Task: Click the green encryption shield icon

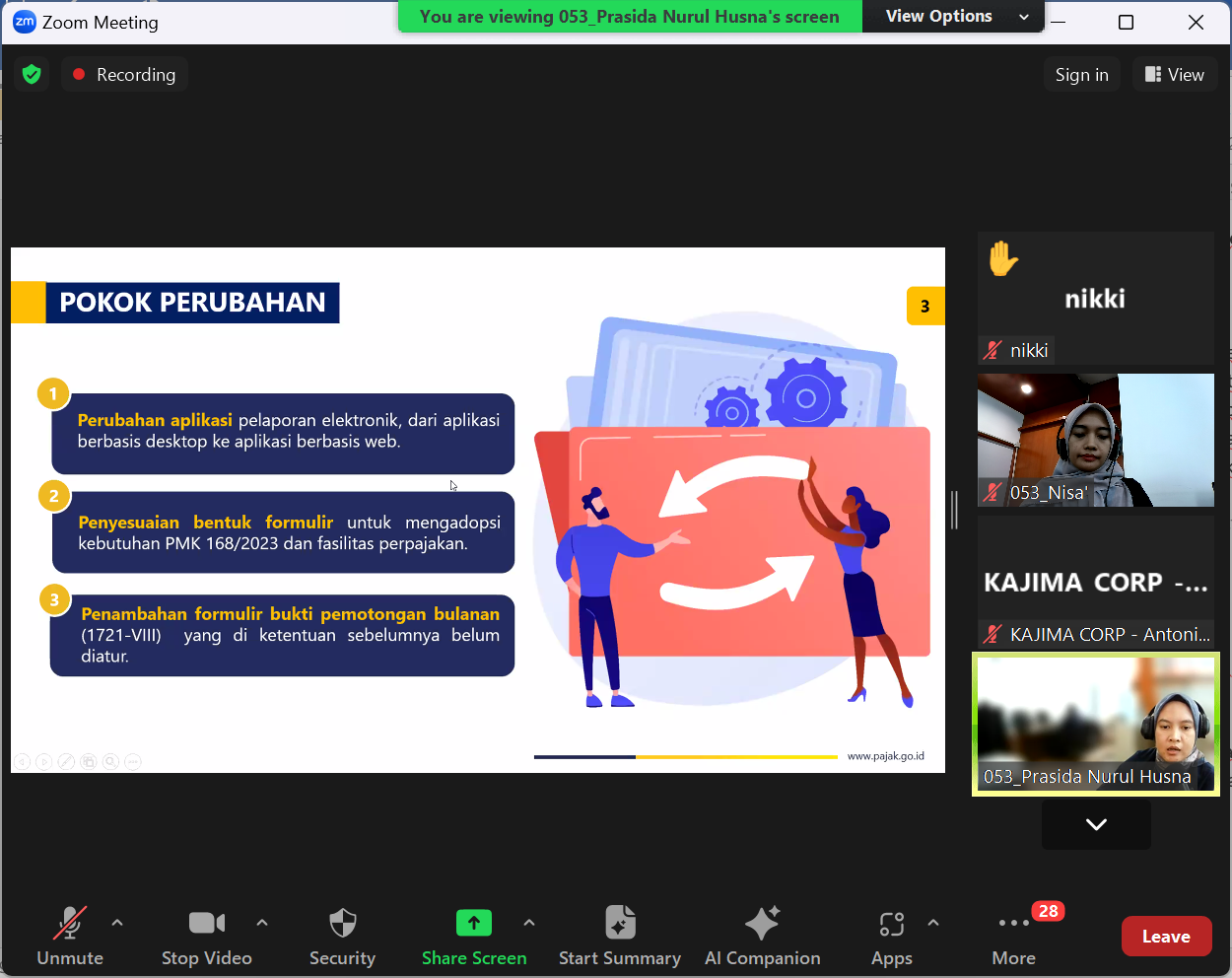Action: click(32, 75)
